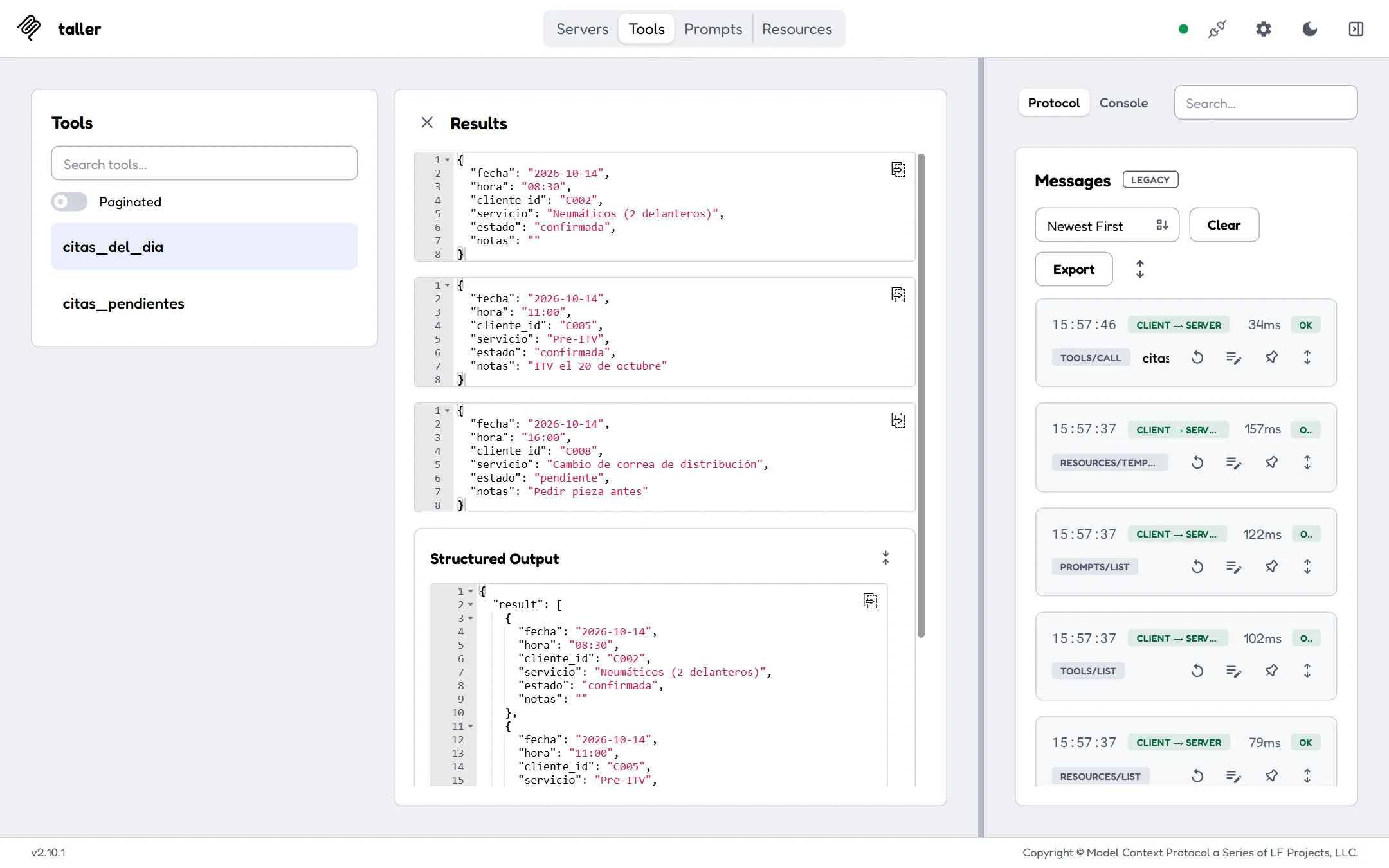This screenshot has height=868, width=1389.
Task: Open the settings gear in header
Action: pyautogui.click(x=1264, y=29)
